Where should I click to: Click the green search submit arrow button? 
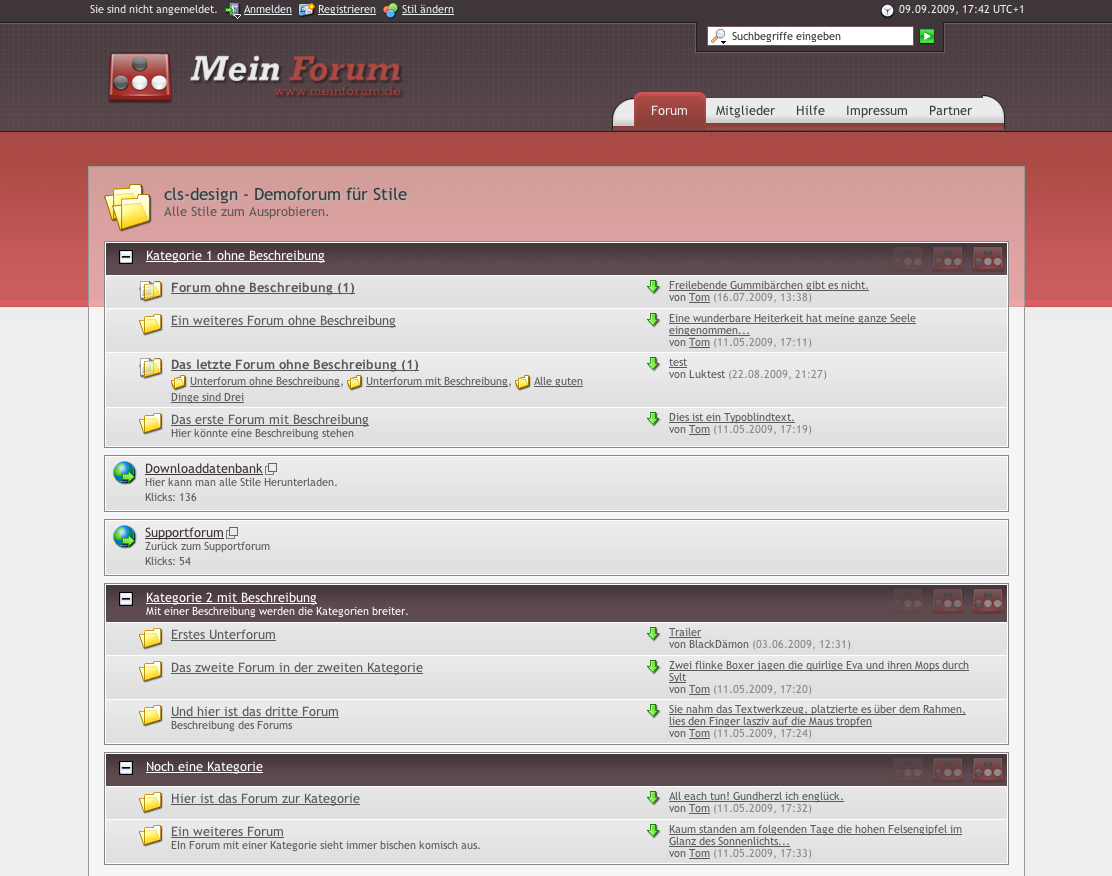click(x=927, y=37)
